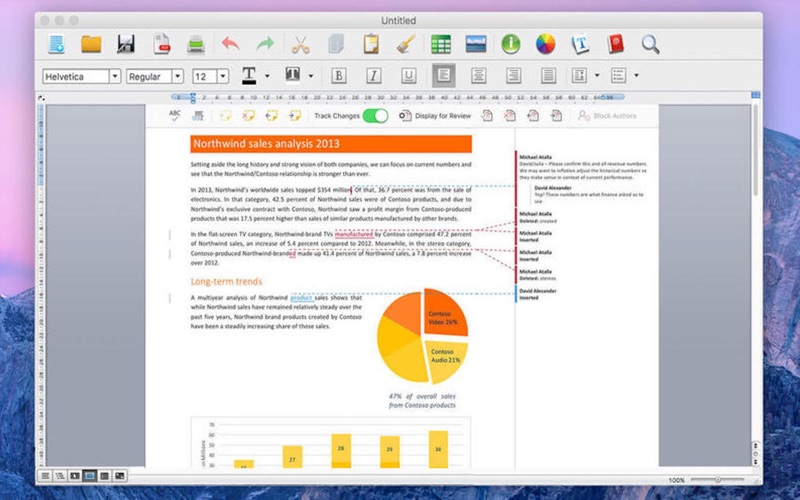Copy the selection with the pages icon
This screenshot has height=500, width=800.
[x=336, y=44]
